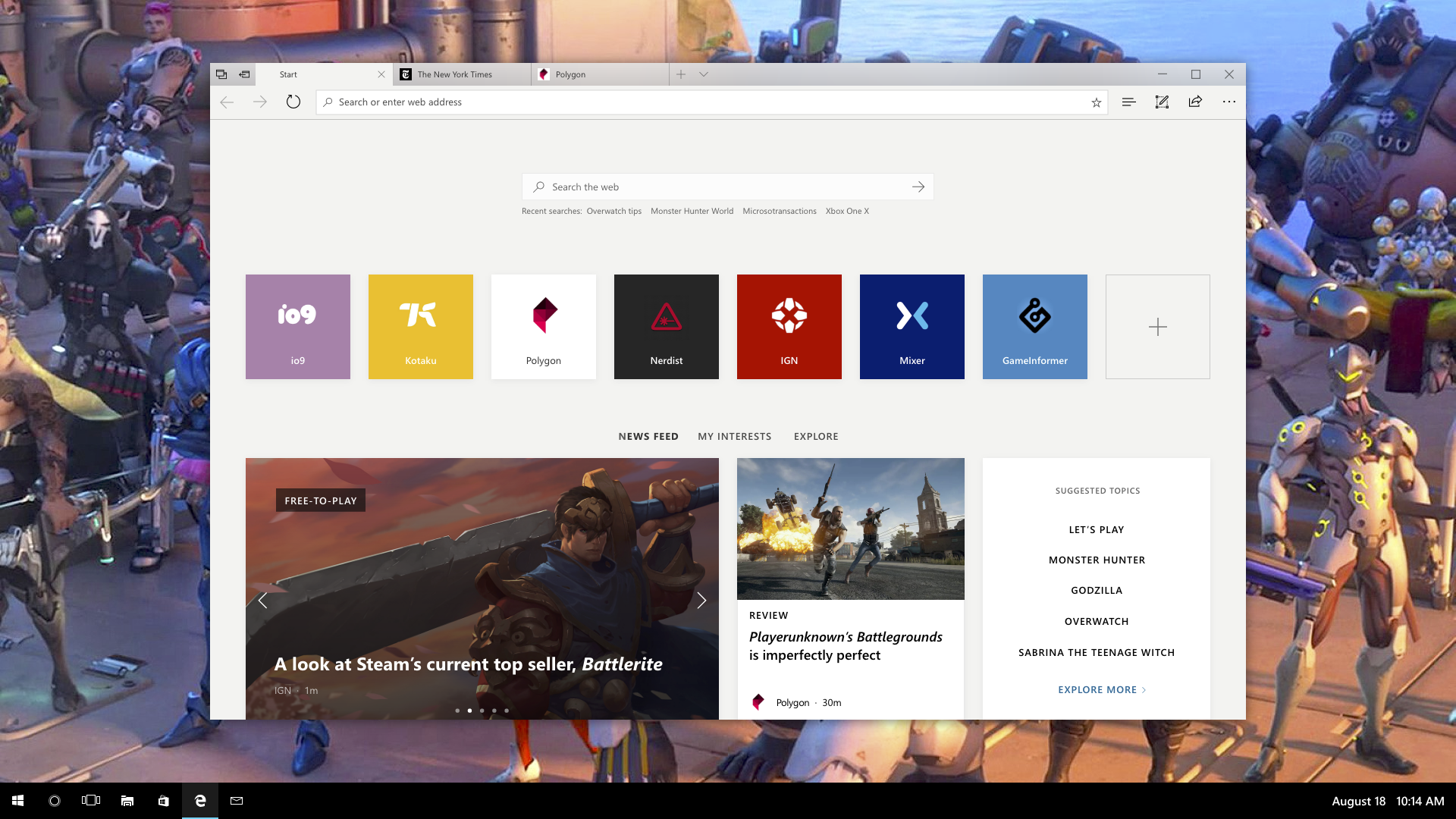Add a new top site tile

[x=1158, y=327]
